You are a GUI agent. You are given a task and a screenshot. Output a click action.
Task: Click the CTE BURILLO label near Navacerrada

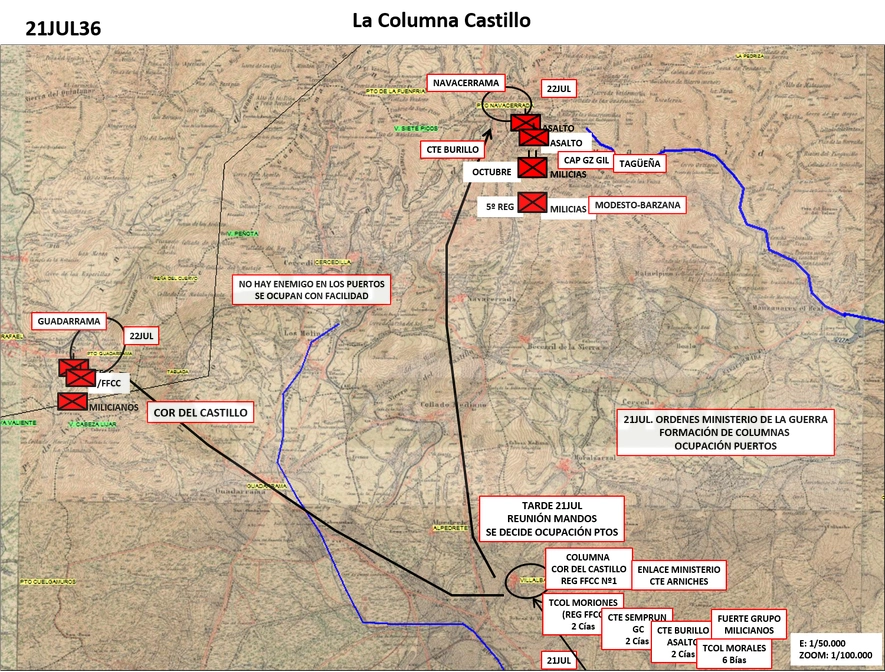[453, 150]
